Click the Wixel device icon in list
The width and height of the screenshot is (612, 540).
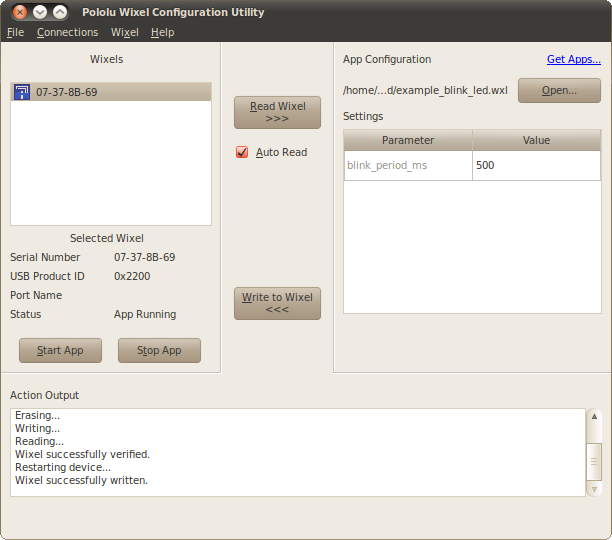pyautogui.click(x=22, y=92)
